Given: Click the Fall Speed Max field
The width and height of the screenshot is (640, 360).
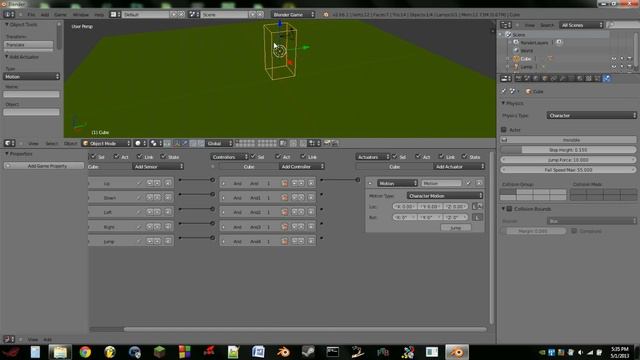Looking at the screenshot, I should pyautogui.click(x=569, y=169).
